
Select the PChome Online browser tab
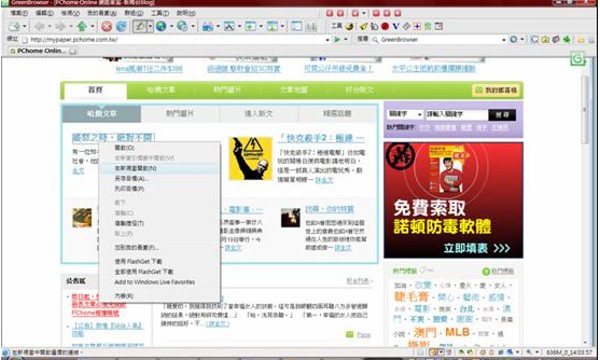pos(43,51)
